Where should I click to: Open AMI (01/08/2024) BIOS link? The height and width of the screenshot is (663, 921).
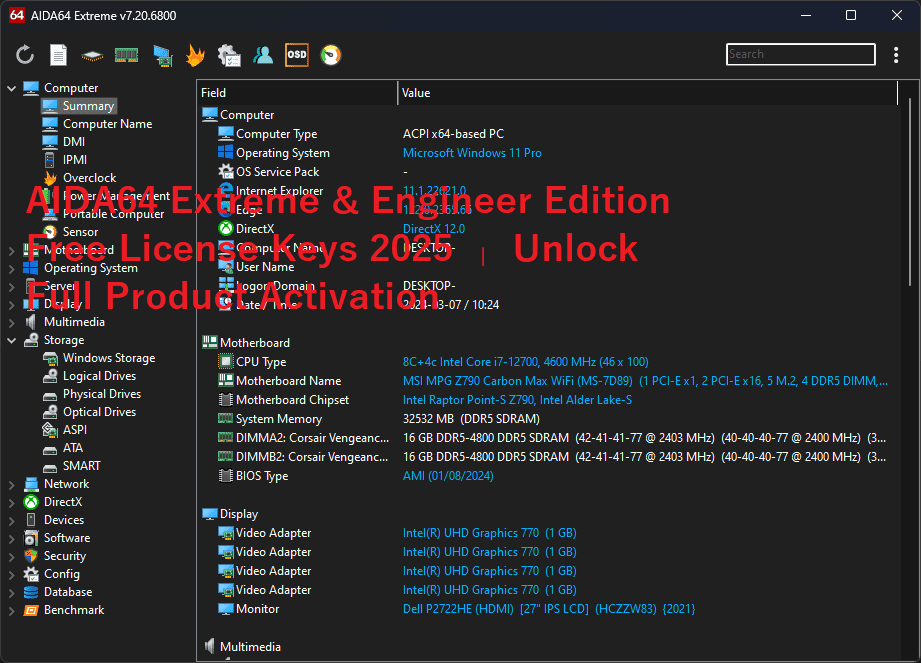click(448, 476)
